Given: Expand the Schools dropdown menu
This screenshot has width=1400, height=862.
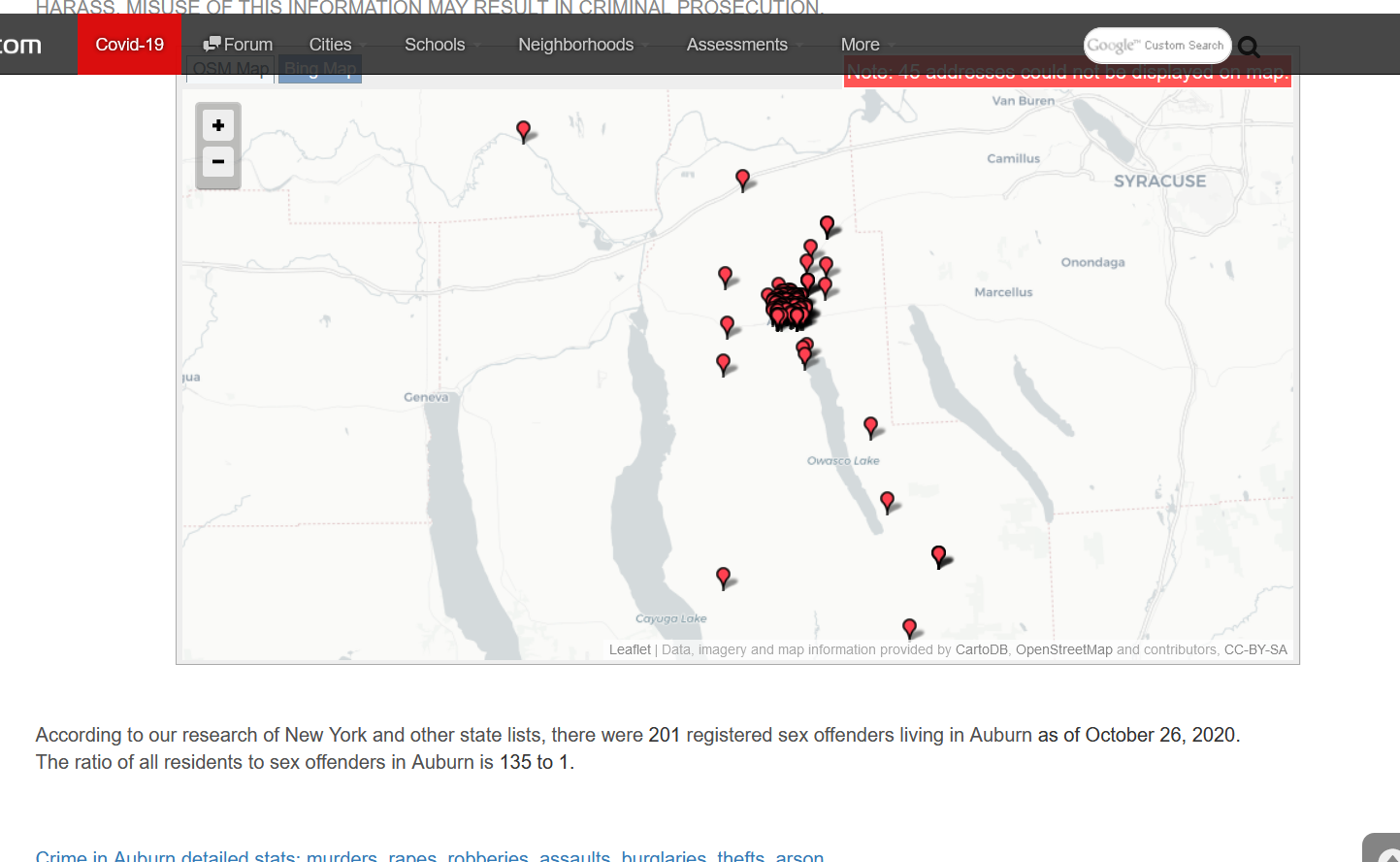Looking at the screenshot, I should (x=441, y=45).
